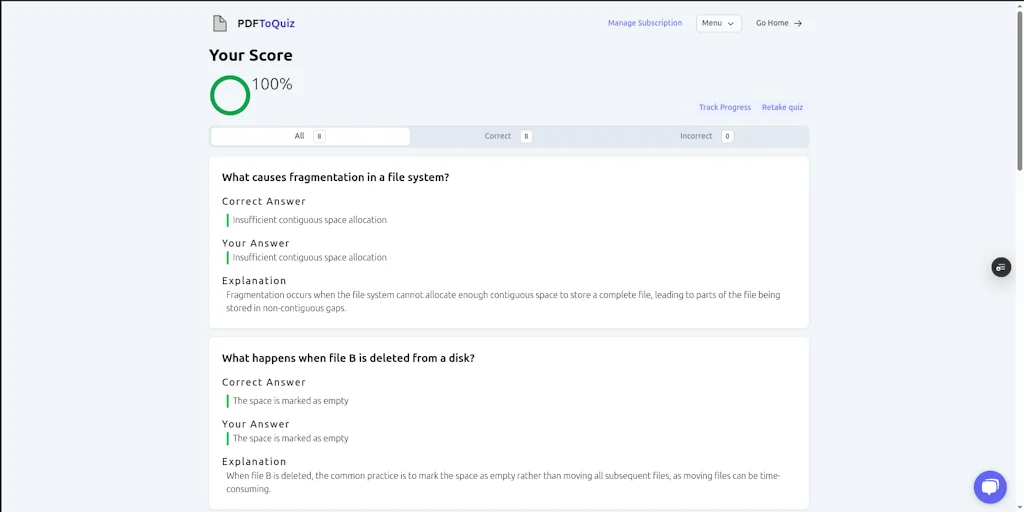The image size is (1024, 512).
Task: Open the floating quiz list icon
Action: coord(1001,267)
